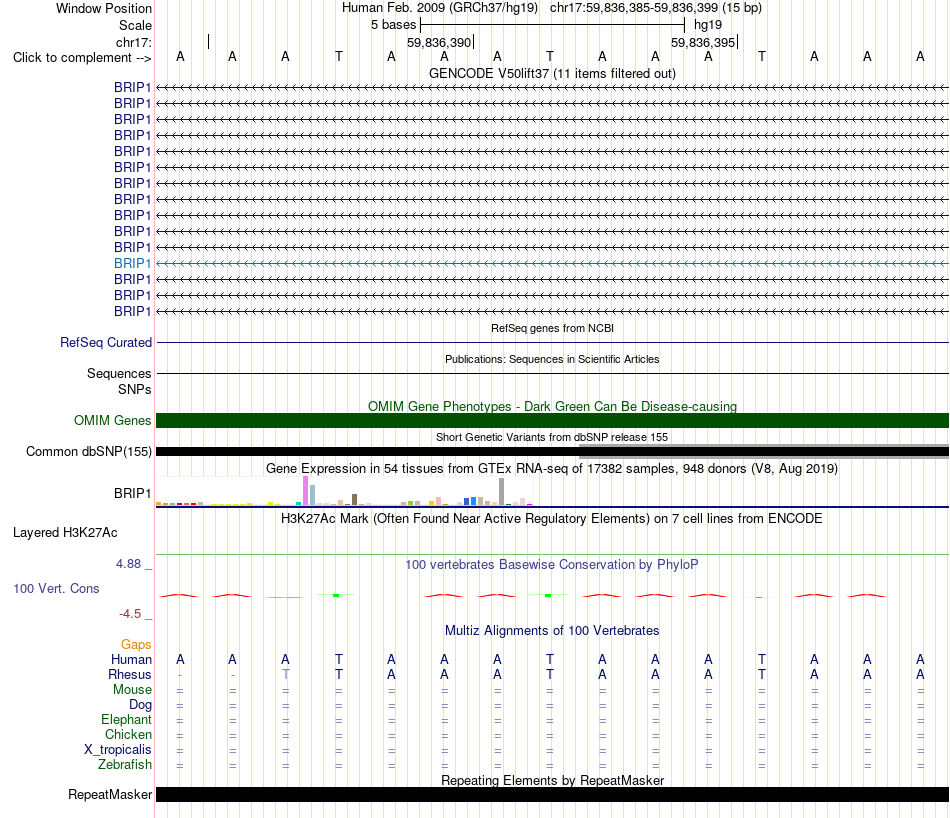Select the Zebrafish species row label
The height and width of the screenshot is (818, 950).
pyautogui.click(x=125, y=765)
